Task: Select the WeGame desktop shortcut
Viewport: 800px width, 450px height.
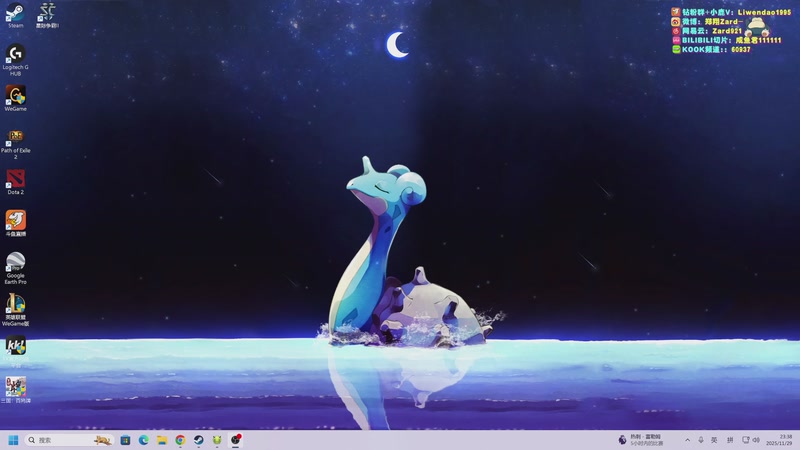Action: point(15,98)
